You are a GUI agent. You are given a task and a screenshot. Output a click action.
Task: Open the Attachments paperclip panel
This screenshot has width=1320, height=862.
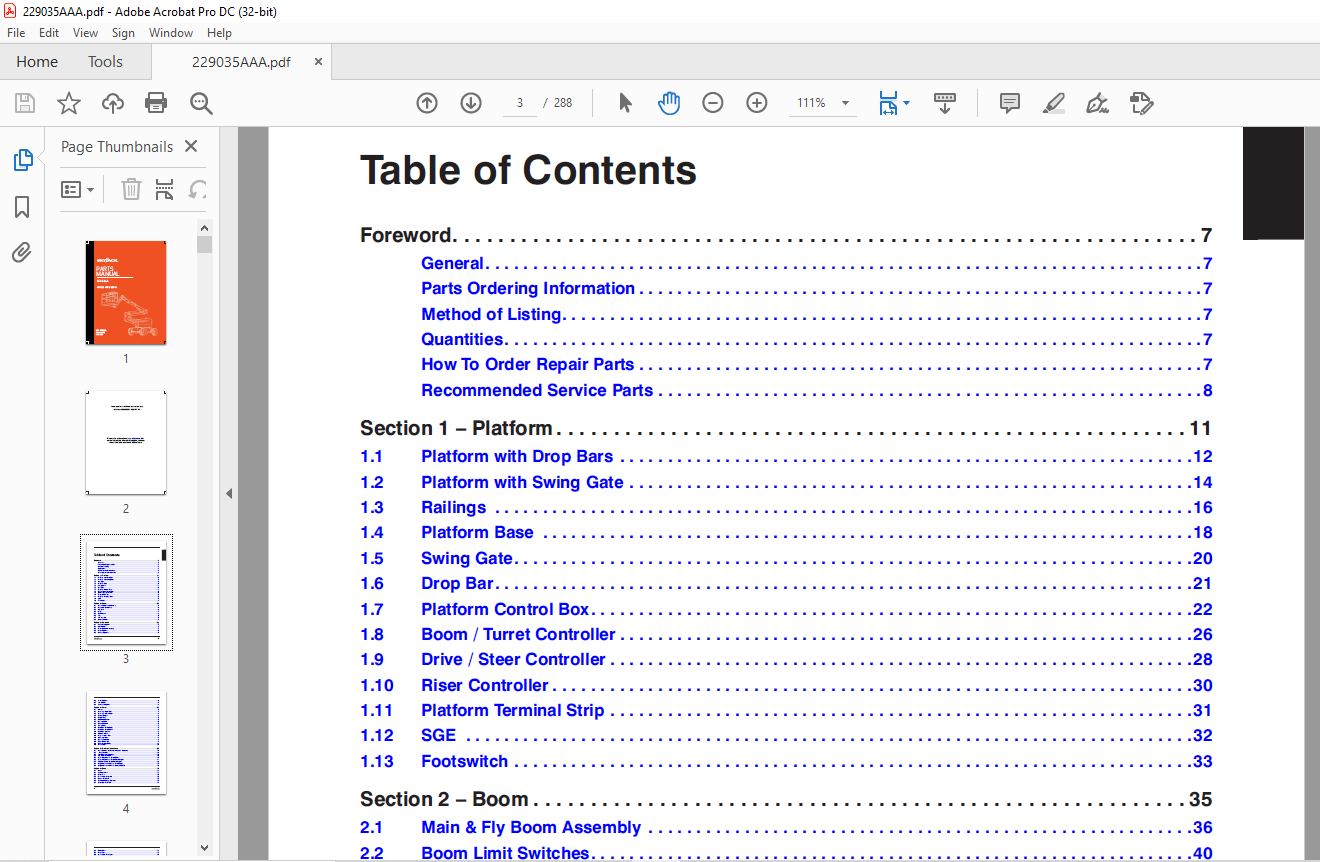click(x=22, y=252)
